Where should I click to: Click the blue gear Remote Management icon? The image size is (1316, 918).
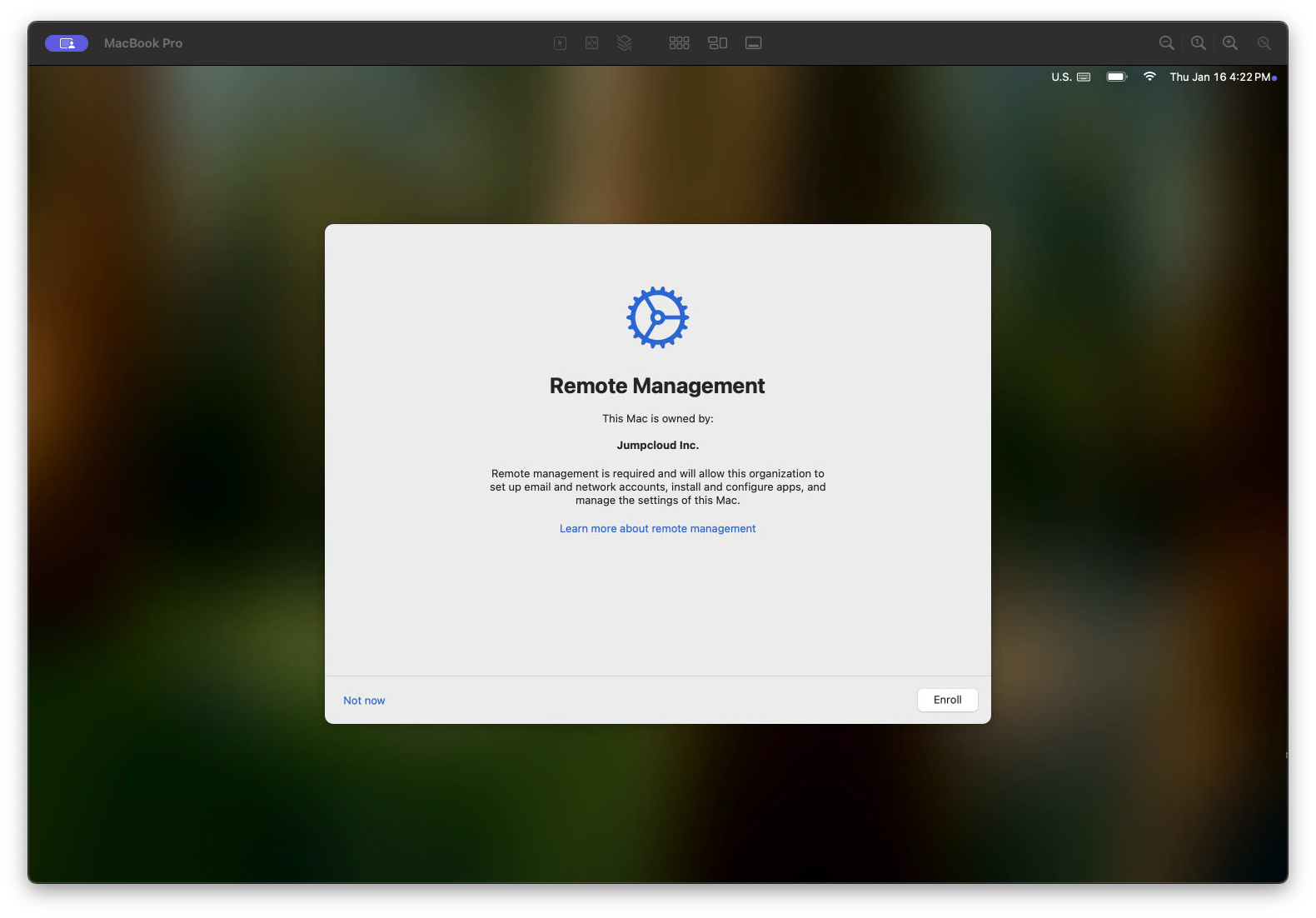657,317
